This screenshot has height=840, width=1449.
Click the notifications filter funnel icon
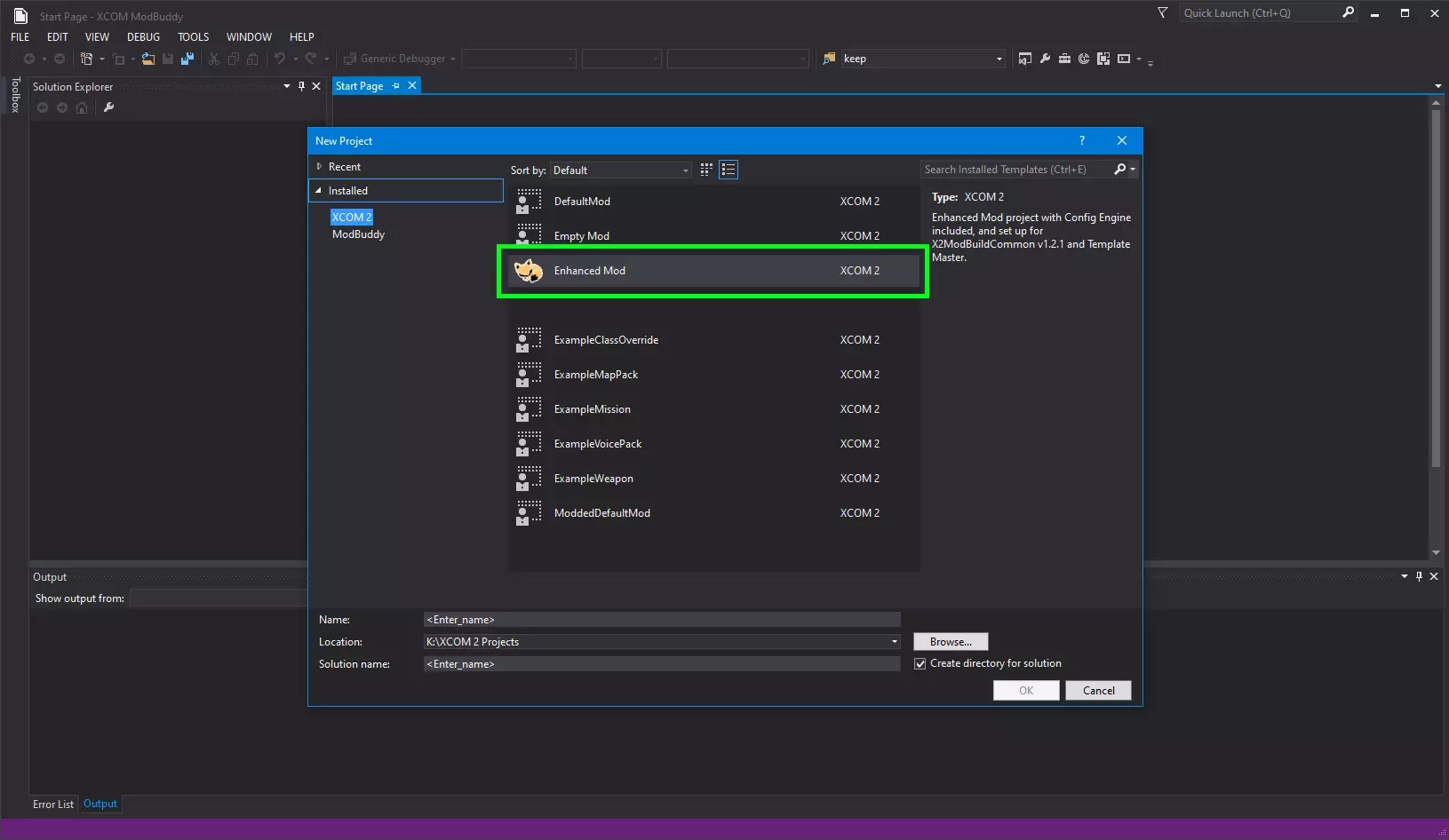(x=1162, y=12)
